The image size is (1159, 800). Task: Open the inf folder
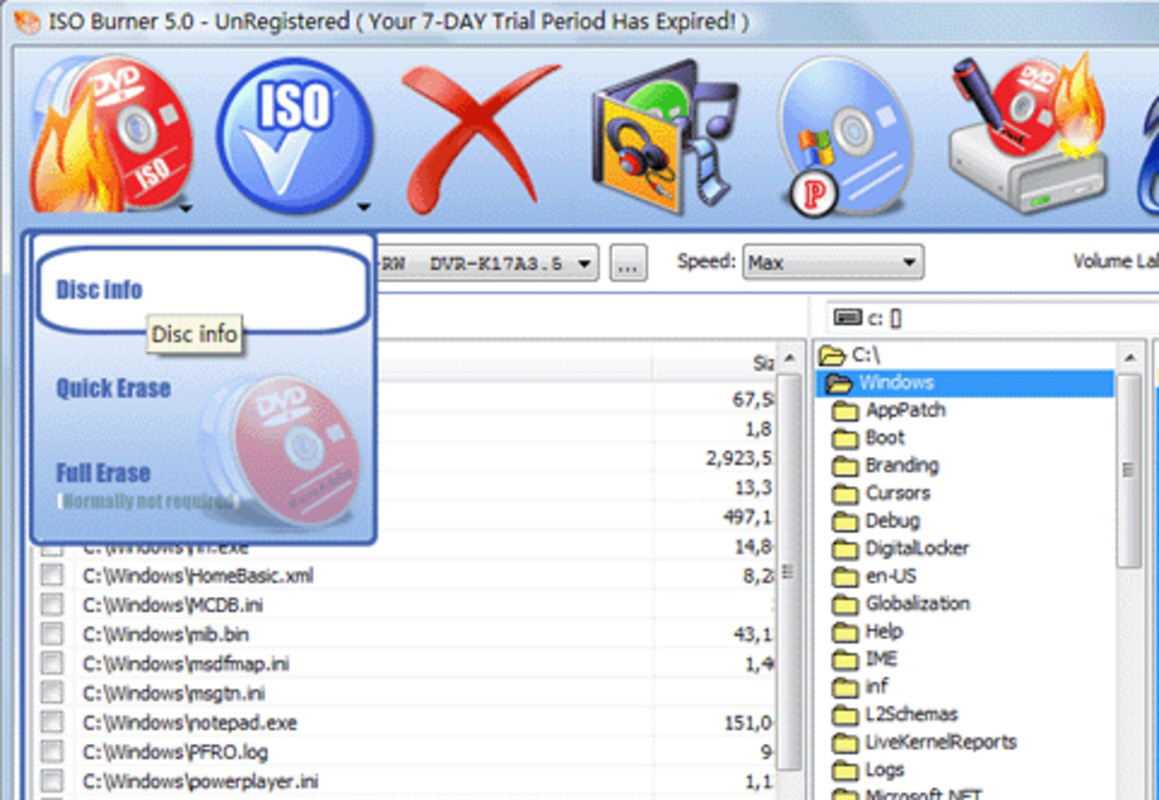coord(860,687)
